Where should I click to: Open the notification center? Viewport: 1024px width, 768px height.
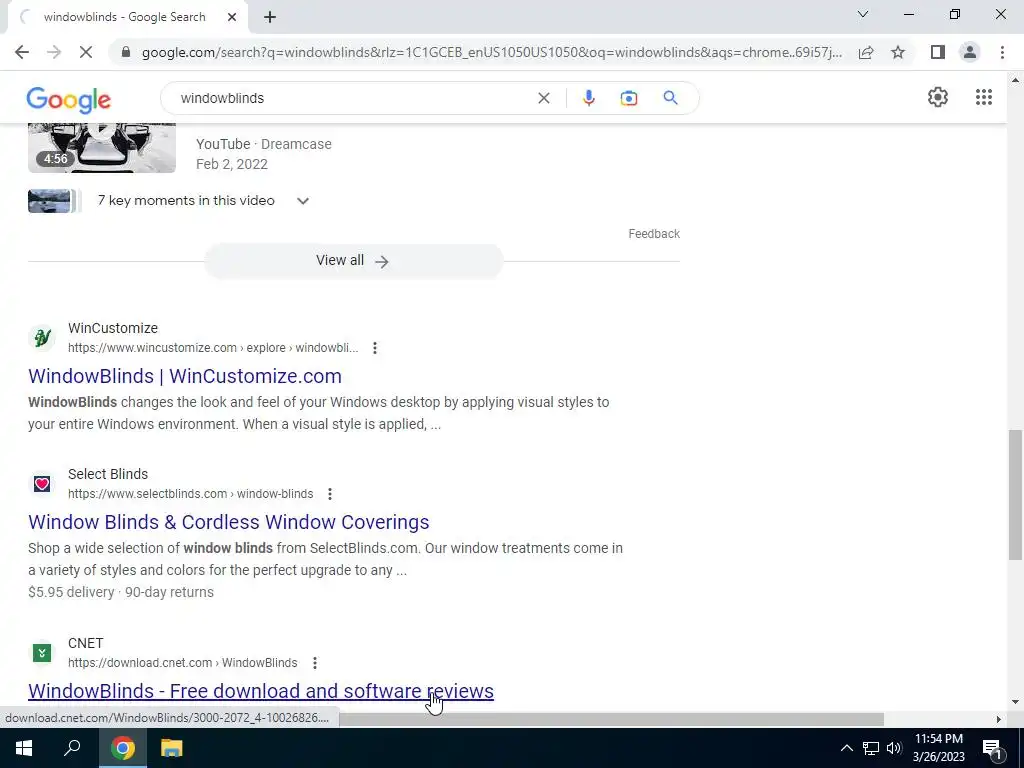[993, 748]
